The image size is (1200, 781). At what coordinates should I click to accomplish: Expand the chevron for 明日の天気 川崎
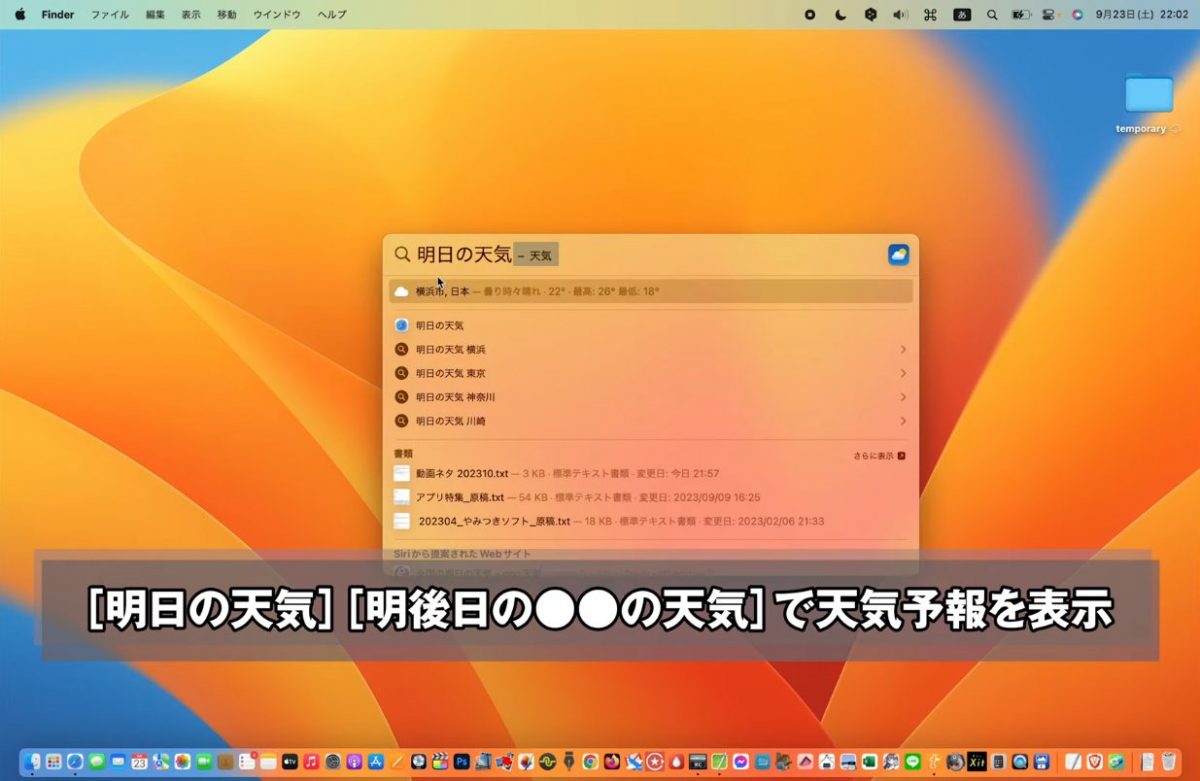pos(903,421)
